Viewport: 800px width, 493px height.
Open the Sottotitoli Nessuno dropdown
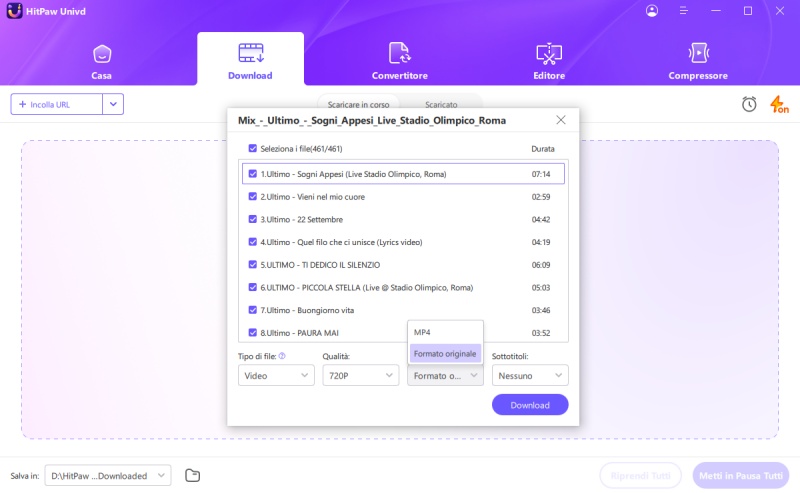click(530, 376)
